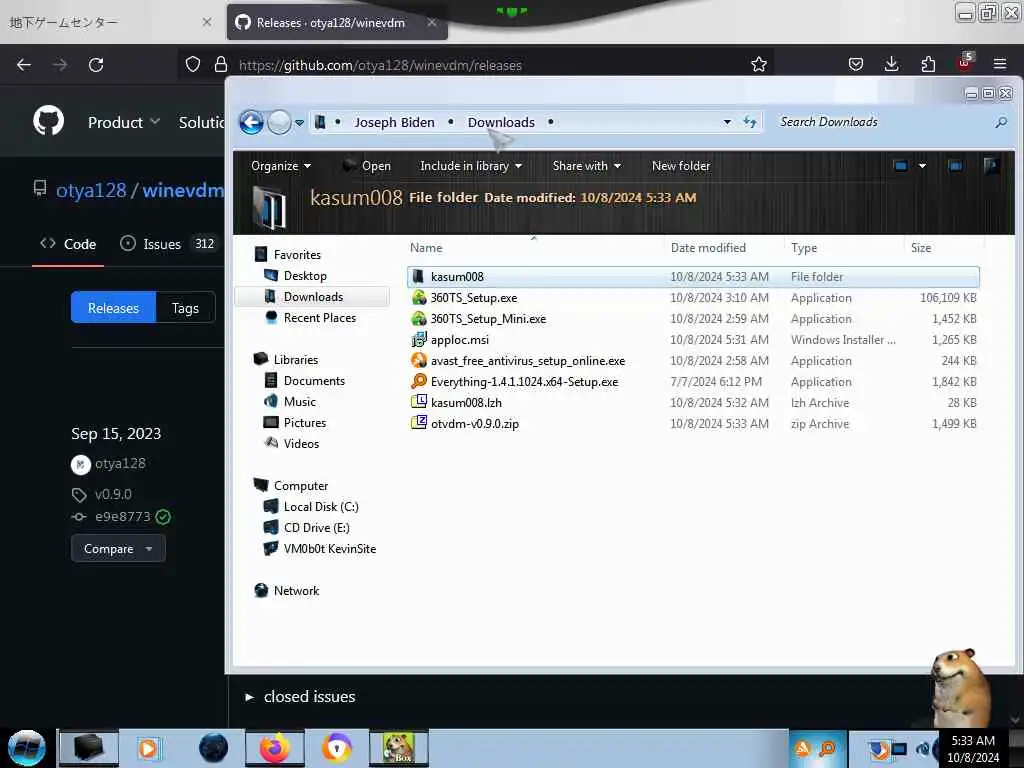Click the Explorer back arrow button
Viewport: 1024px width, 768px height.
click(251, 122)
